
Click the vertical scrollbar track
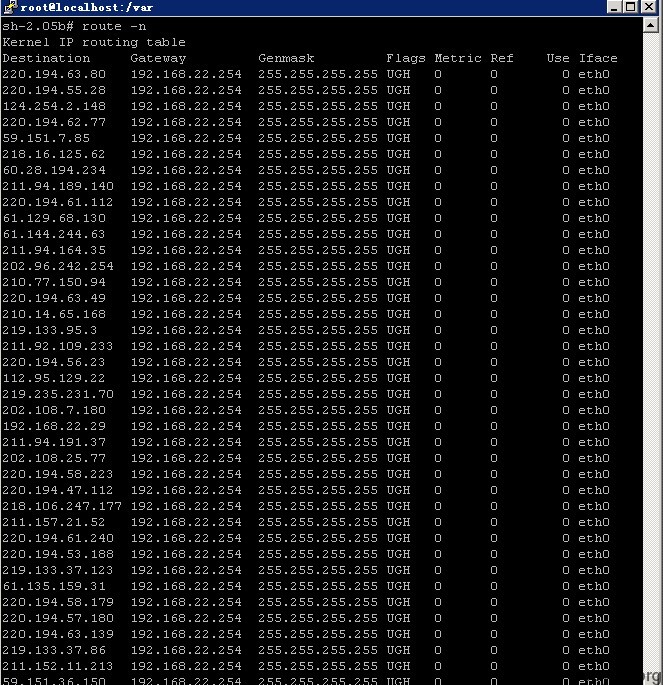[x=650, y=349]
